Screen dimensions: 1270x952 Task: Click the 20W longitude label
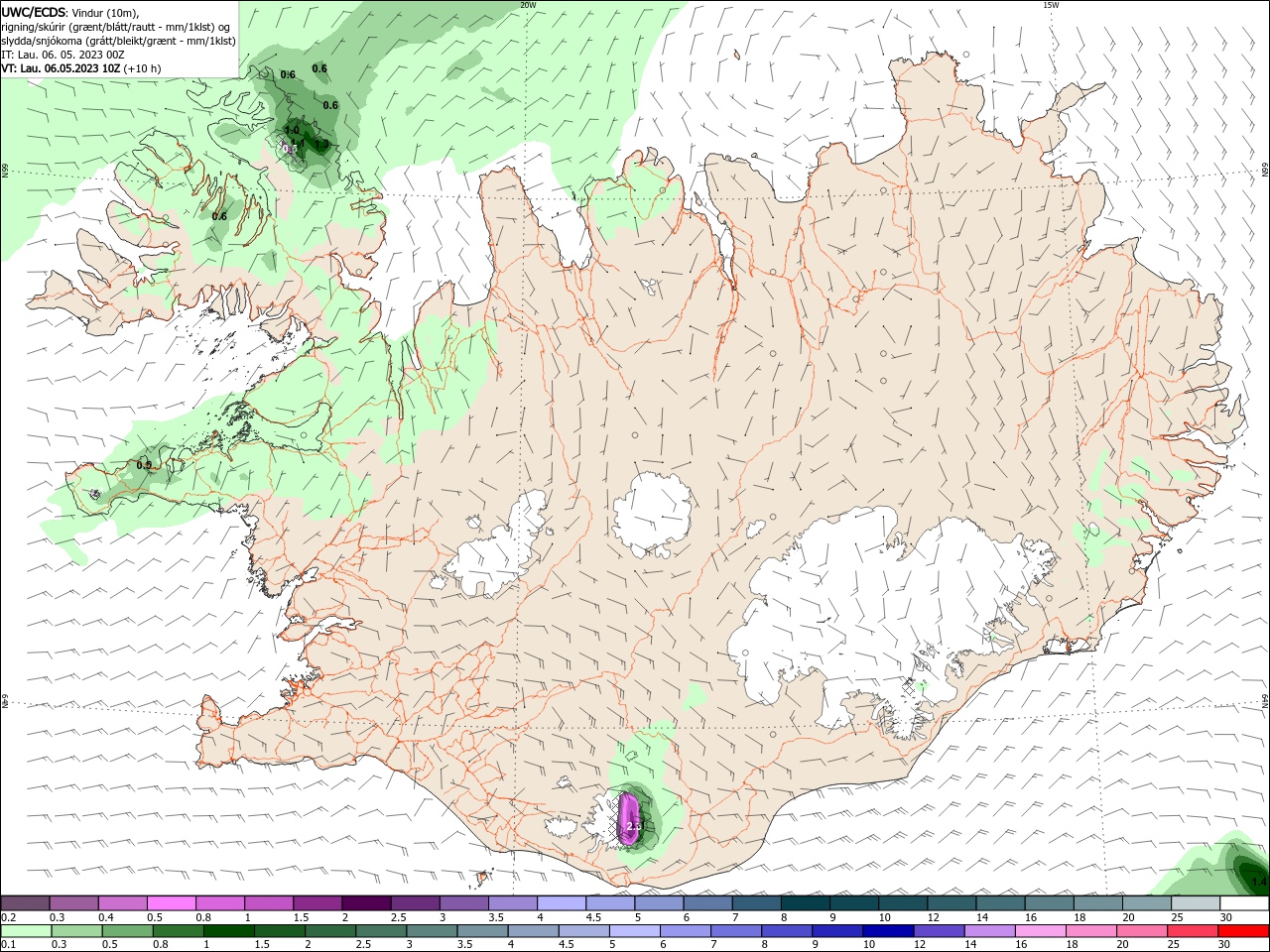click(528, 5)
